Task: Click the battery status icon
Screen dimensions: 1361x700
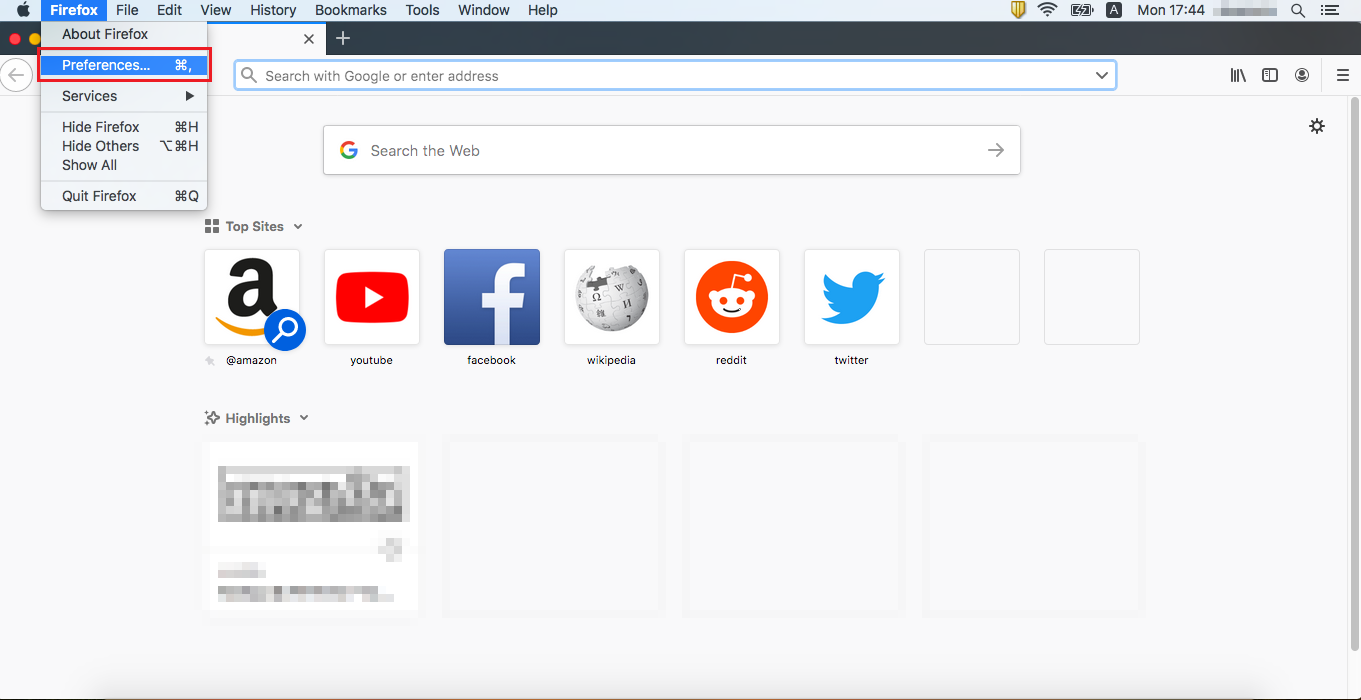Action: pyautogui.click(x=1081, y=10)
